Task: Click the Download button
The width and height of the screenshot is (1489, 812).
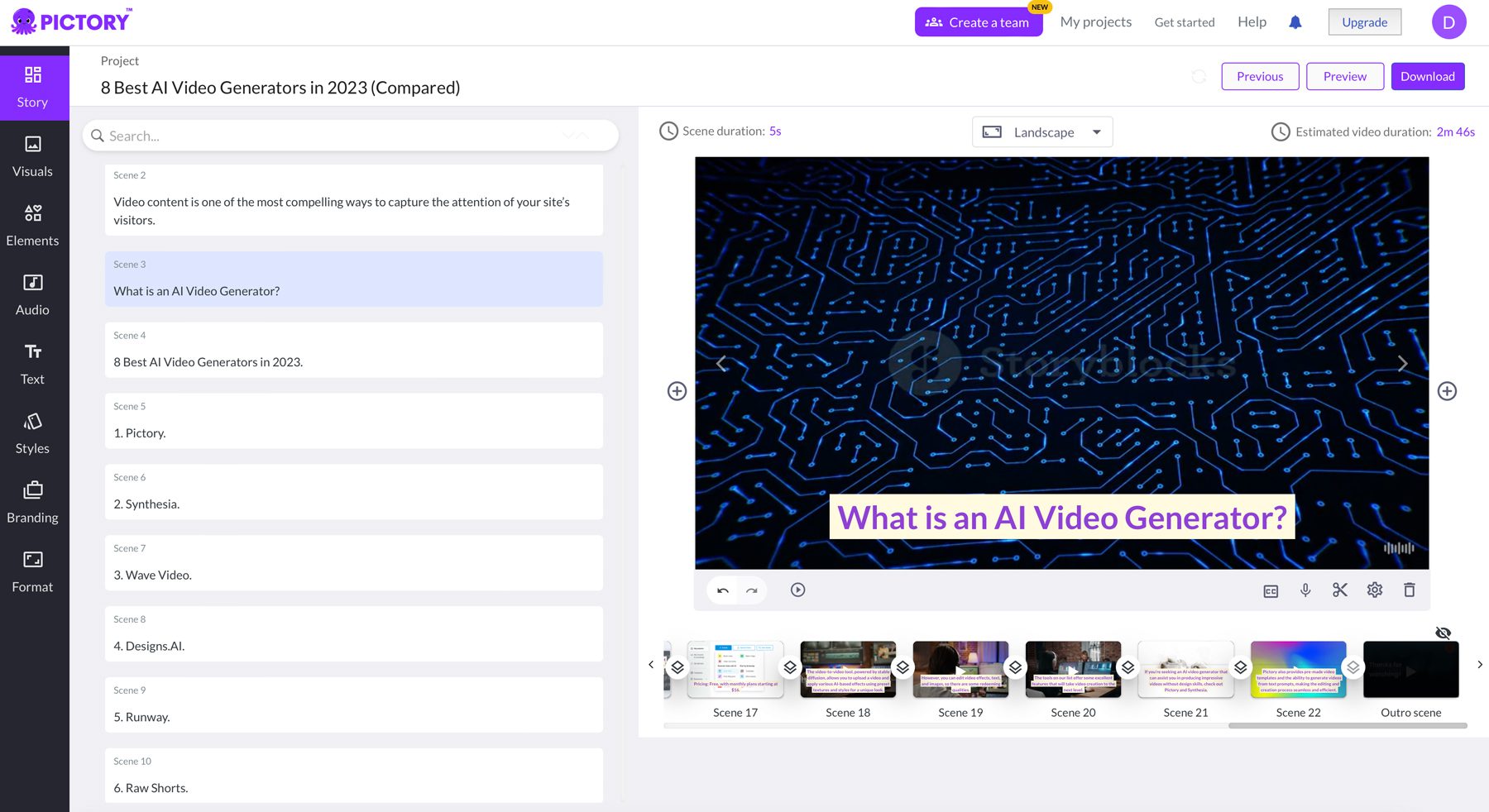Action: 1428,76
